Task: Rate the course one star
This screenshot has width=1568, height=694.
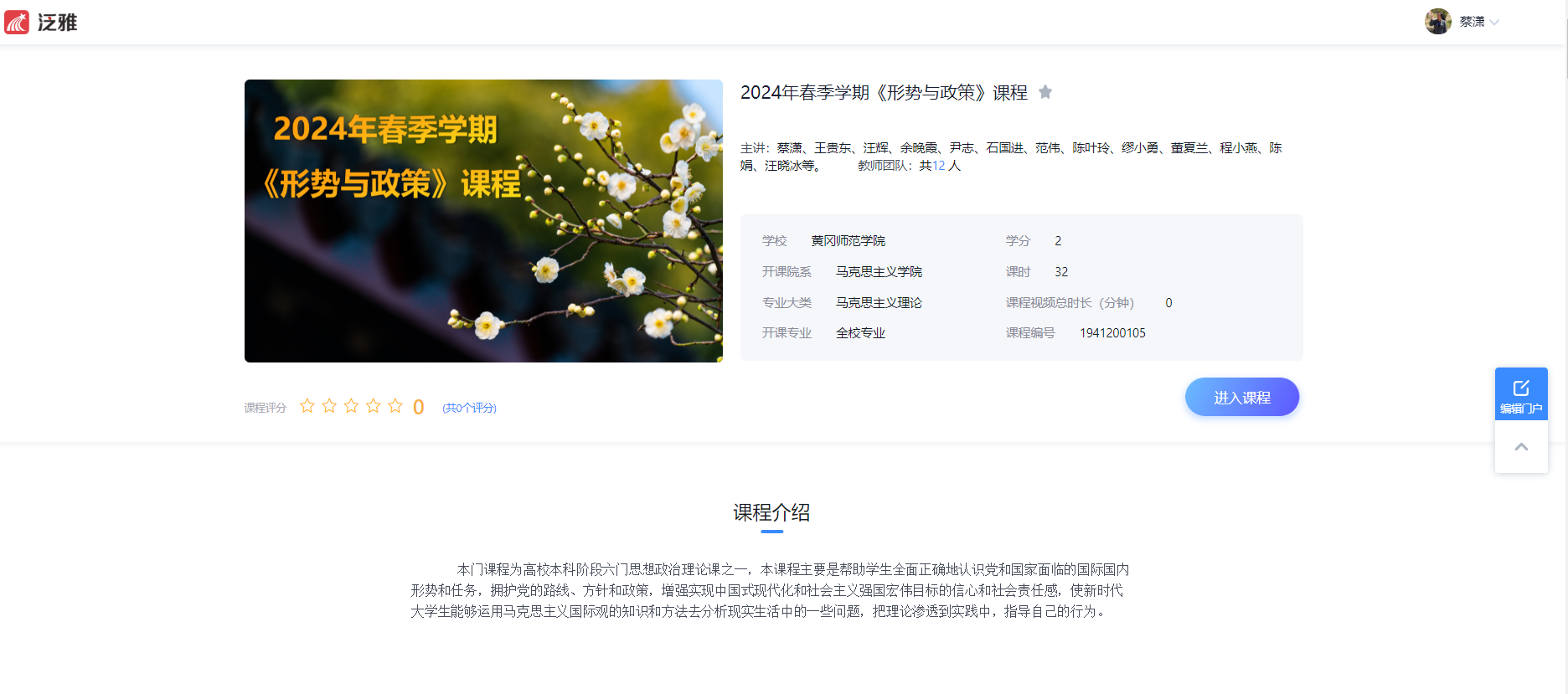Action: 307,406
